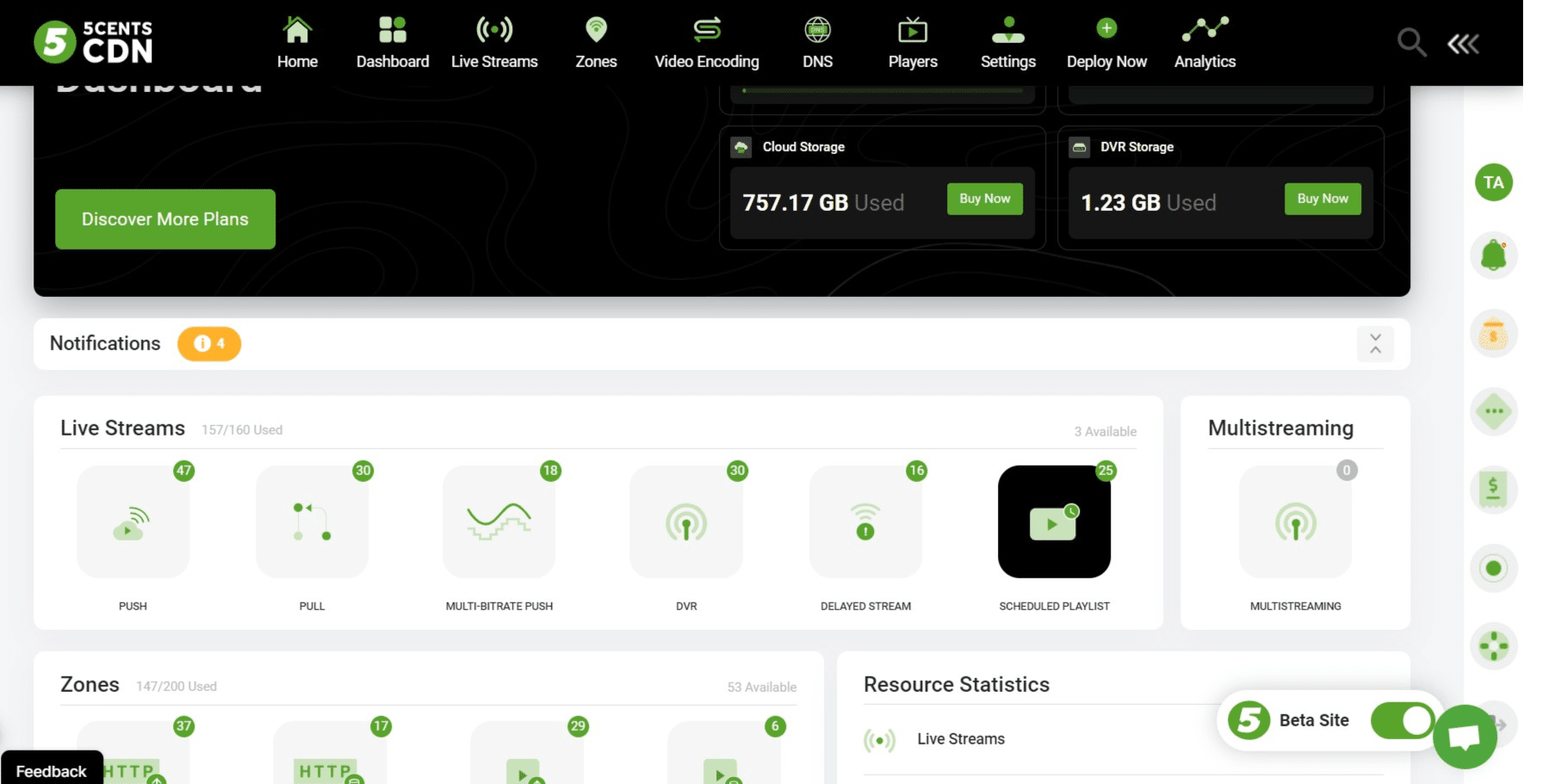1561x784 pixels.
Task: Open the live chat bubble
Action: (1465, 737)
